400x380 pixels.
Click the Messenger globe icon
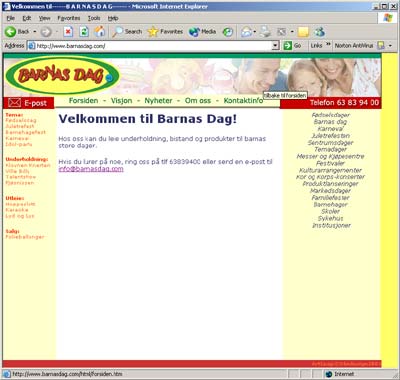(x=319, y=32)
